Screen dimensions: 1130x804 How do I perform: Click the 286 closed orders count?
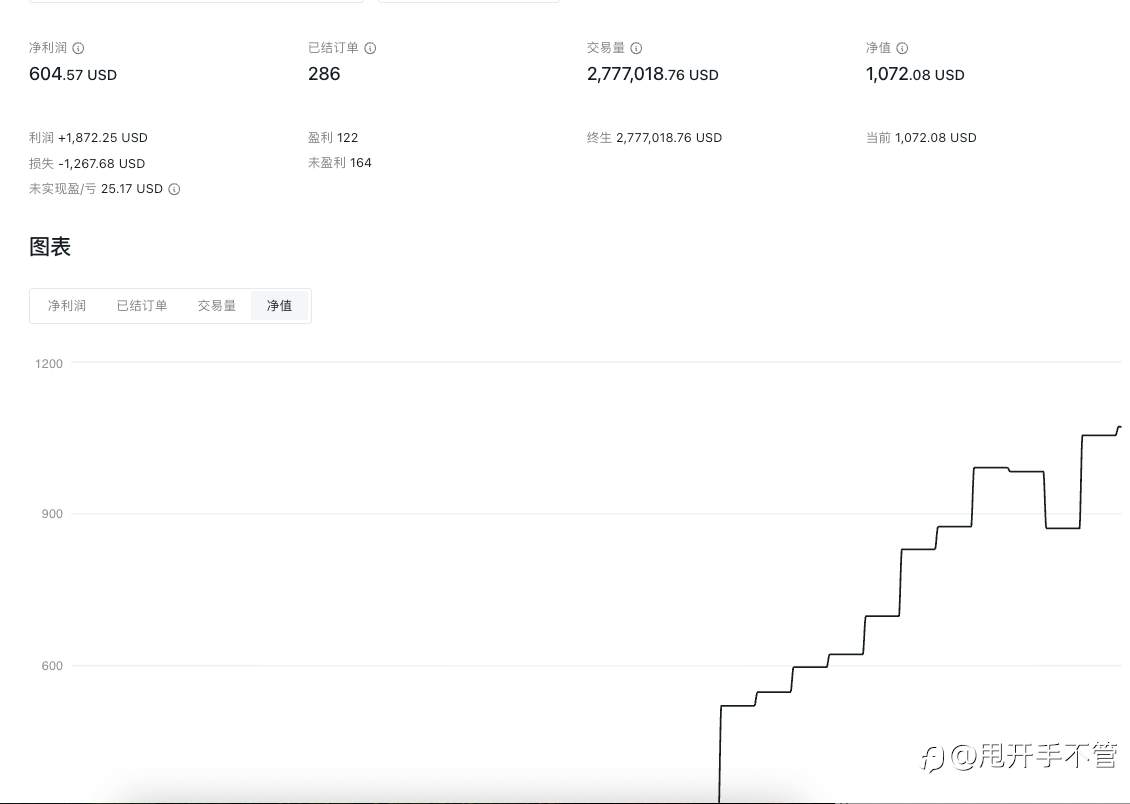tap(324, 74)
